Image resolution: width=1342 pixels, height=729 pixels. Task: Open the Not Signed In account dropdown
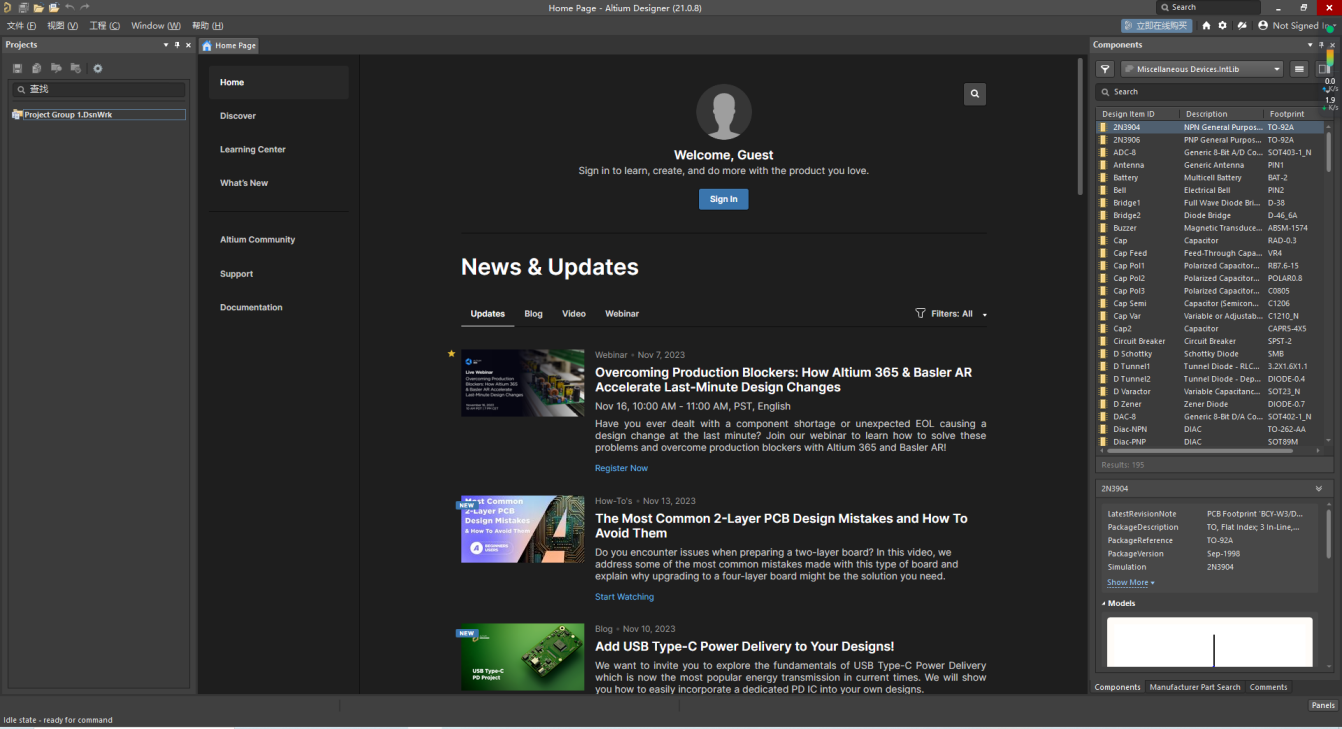coord(1303,26)
